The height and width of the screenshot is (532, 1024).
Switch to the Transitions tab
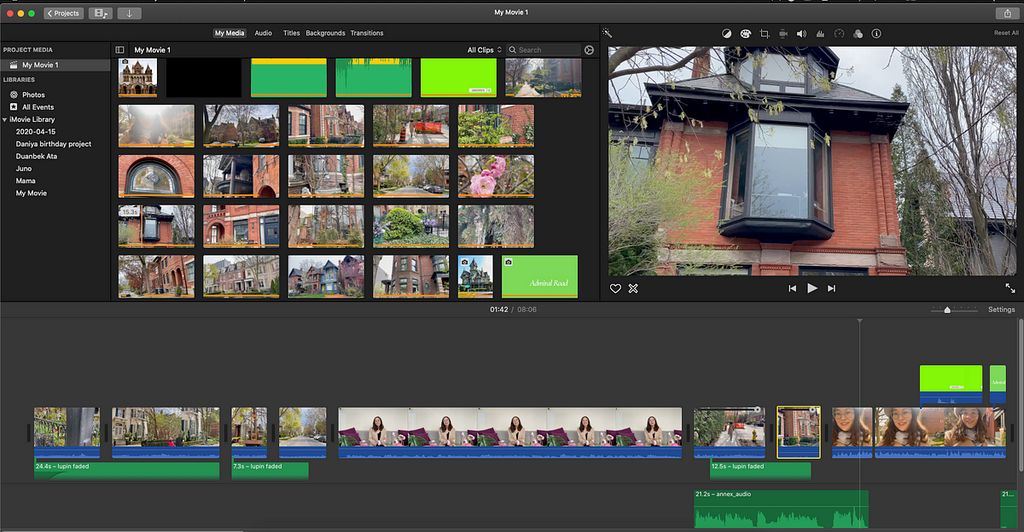[x=367, y=33]
